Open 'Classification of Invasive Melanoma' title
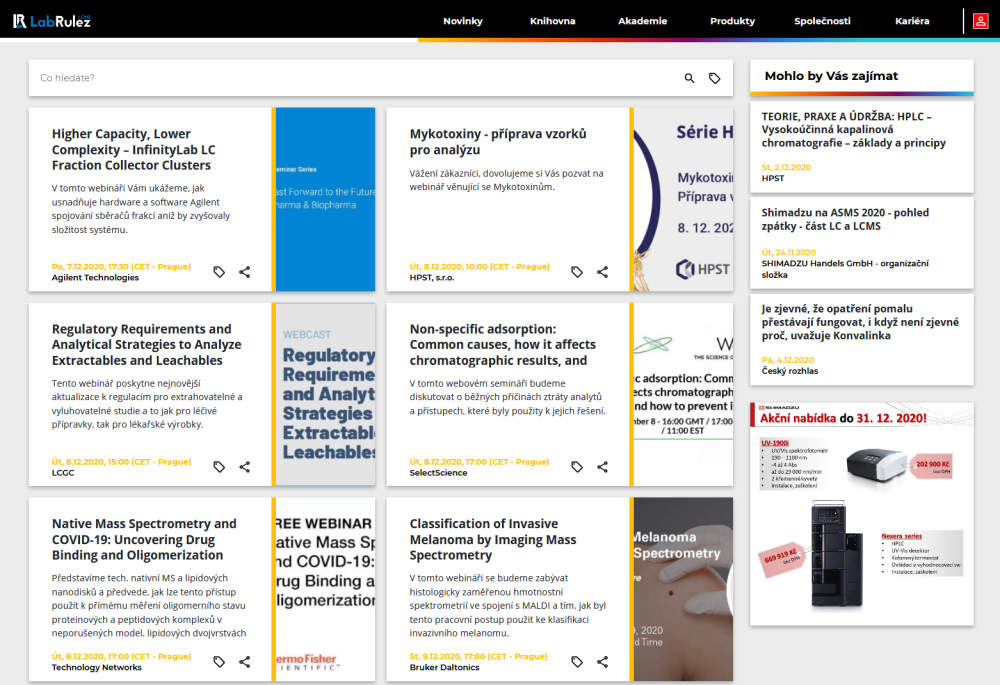Image resolution: width=1000 pixels, height=685 pixels. [x=492, y=539]
